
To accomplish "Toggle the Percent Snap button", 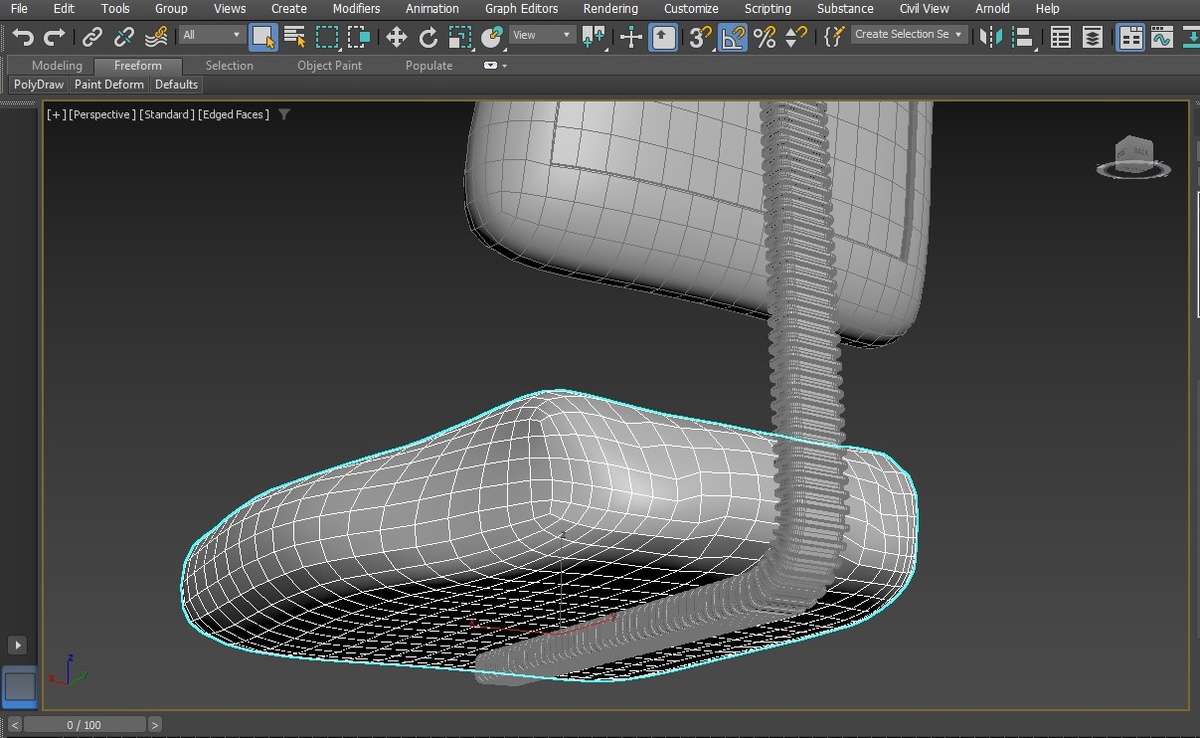I will [765, 37].
